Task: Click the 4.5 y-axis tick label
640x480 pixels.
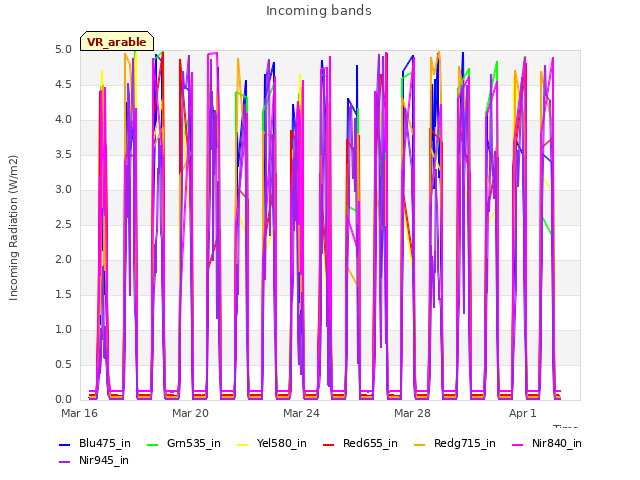Action: pyautogui.click(x=63, y=84)
